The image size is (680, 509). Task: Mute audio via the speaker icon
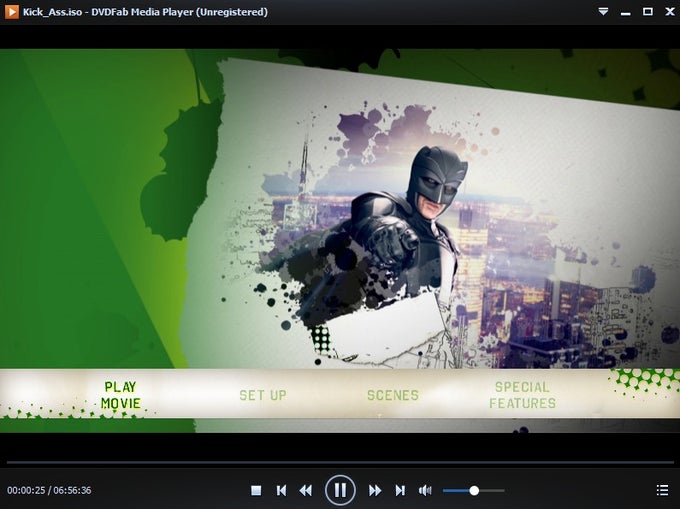click(425, 490)
